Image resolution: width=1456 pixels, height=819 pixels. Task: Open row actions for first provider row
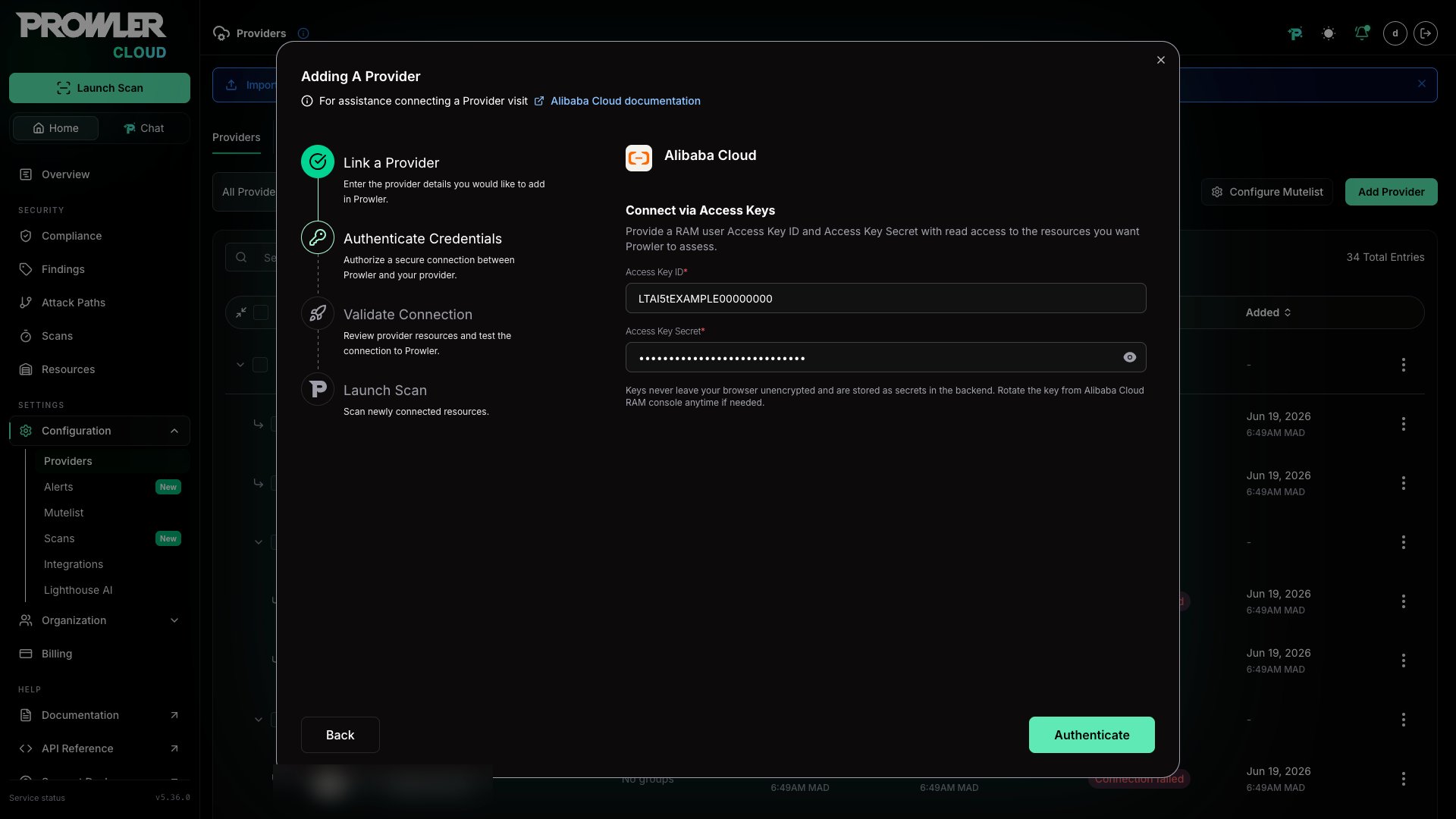pyautogui.click(x=1404, y=365)
